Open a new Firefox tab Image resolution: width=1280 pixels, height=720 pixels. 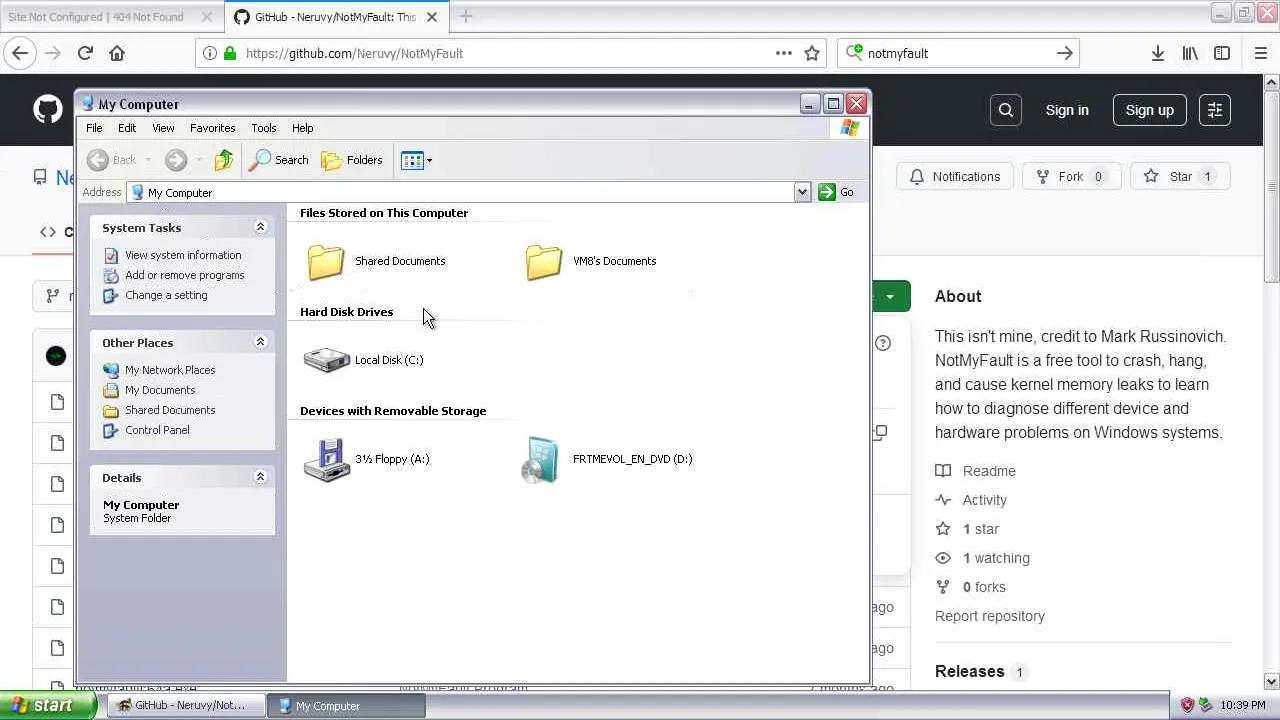coord(466,16)
